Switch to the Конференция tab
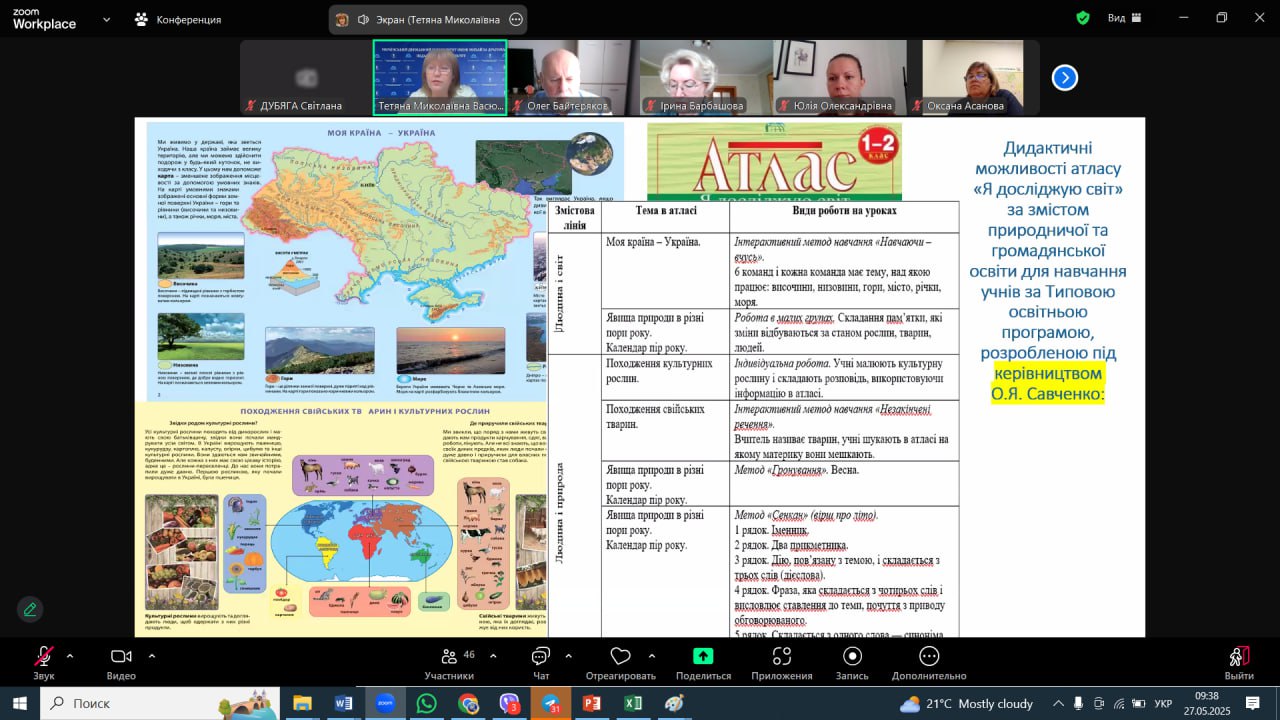This screenshot has width=1280, height=720. pos(178,19)
